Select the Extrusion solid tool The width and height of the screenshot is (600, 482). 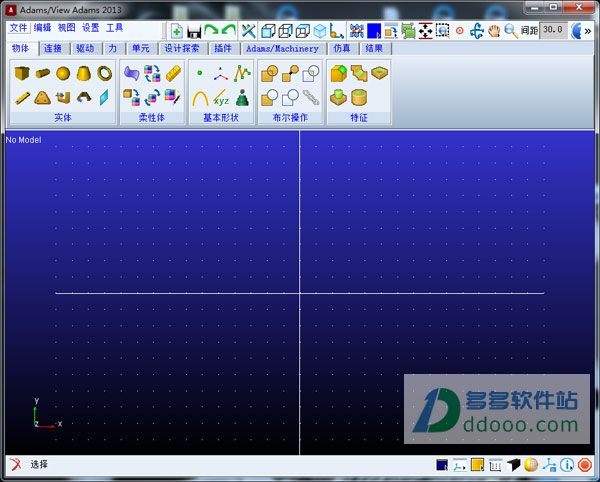click(63, 98)
